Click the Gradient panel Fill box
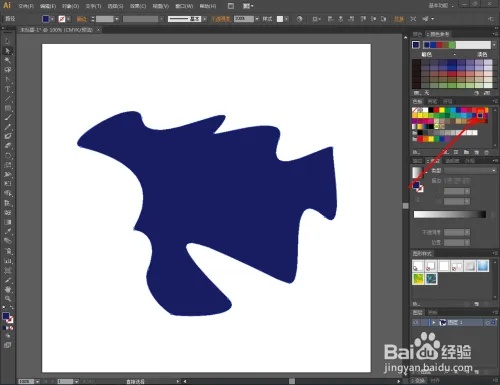The width and height of the screenshot is (500, 385). click(x=416, y=185)
